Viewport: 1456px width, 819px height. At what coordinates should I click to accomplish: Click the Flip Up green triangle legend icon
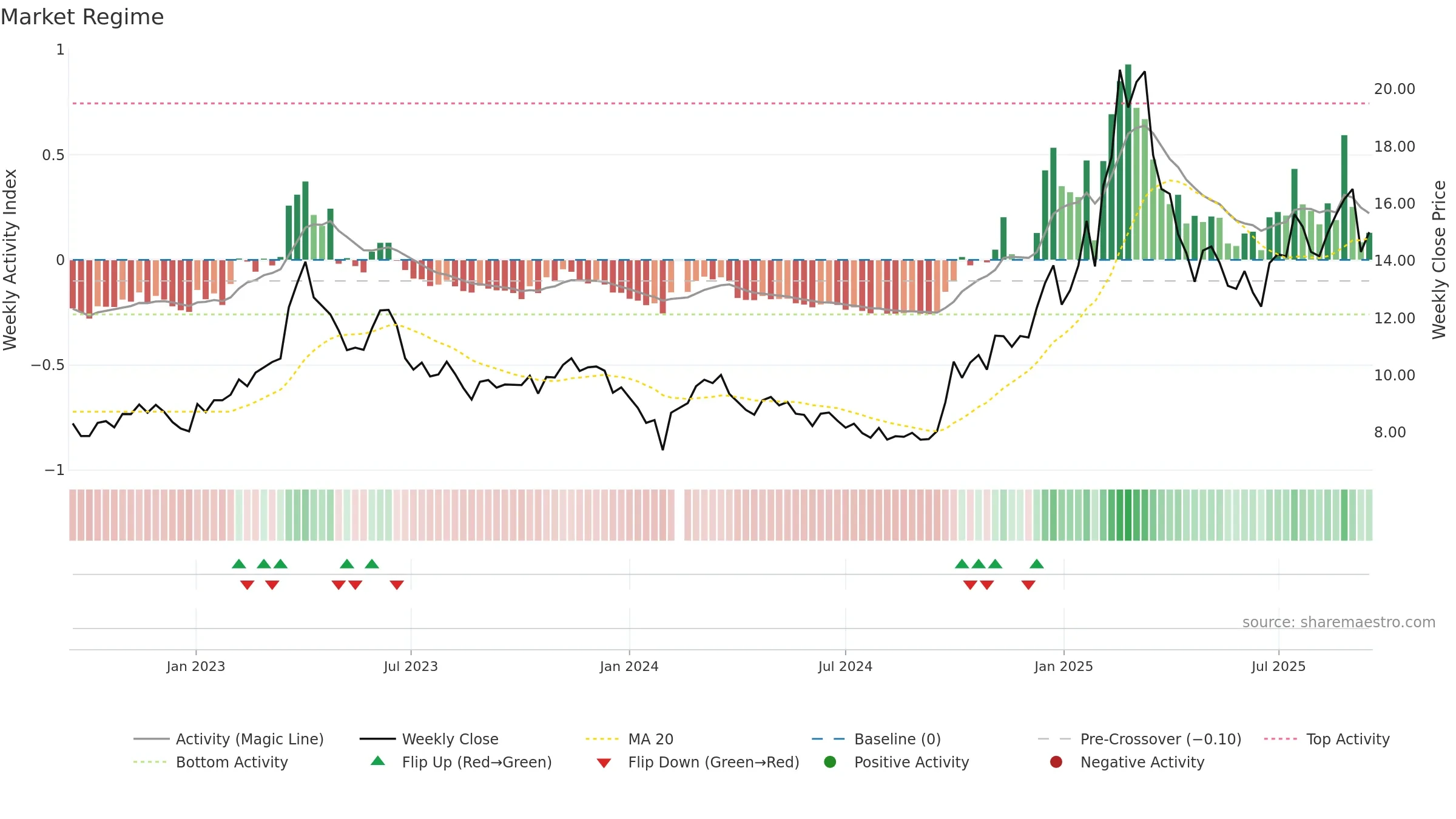click(378, 761)
